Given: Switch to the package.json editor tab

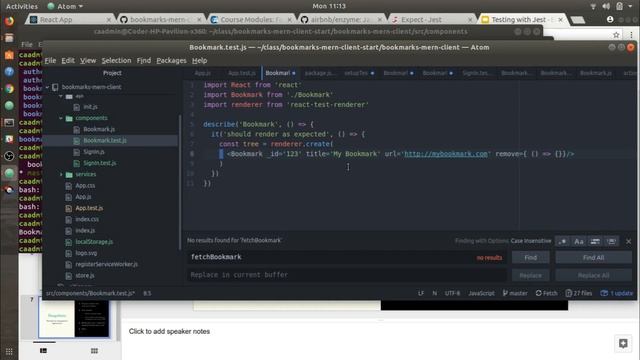Looking at the screenshot, I should coord(320,73).
